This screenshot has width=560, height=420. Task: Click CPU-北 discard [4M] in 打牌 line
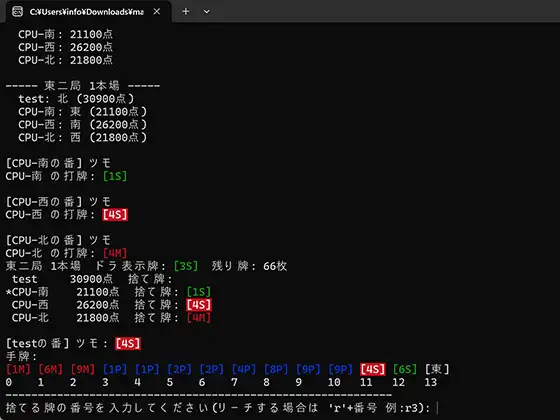[115, 253]
